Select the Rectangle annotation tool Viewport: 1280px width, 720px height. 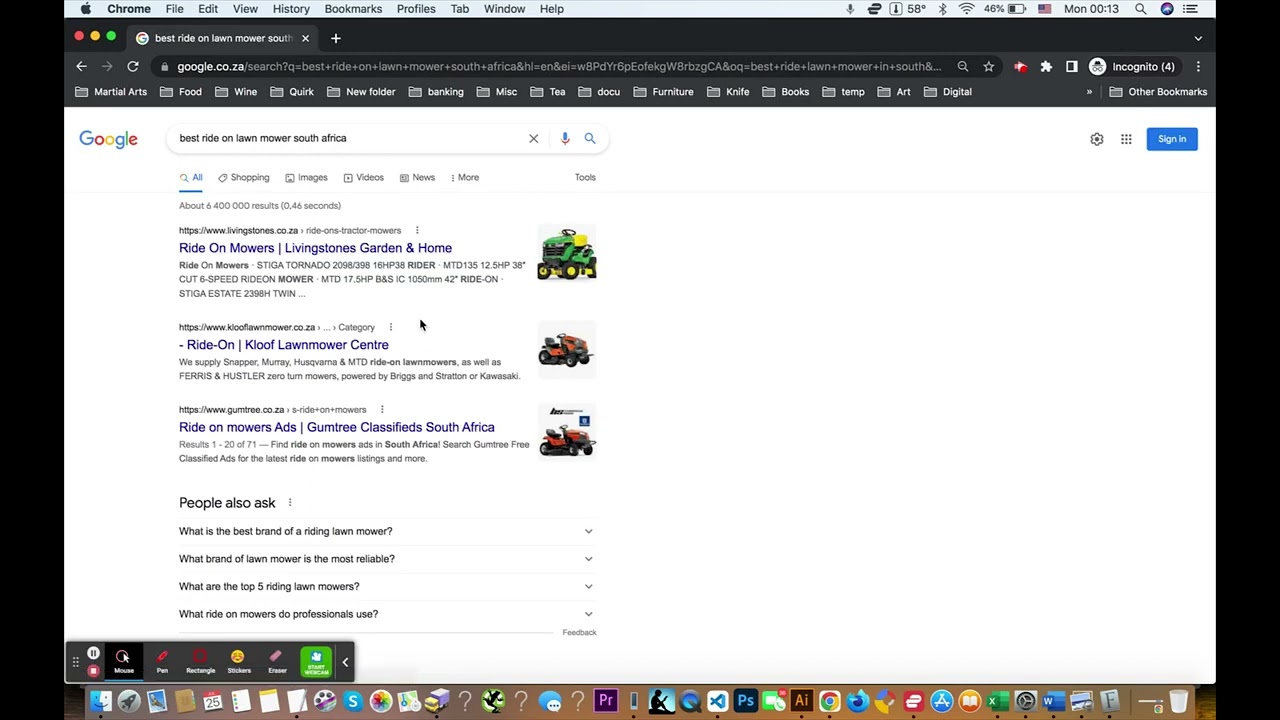[200, 662]
